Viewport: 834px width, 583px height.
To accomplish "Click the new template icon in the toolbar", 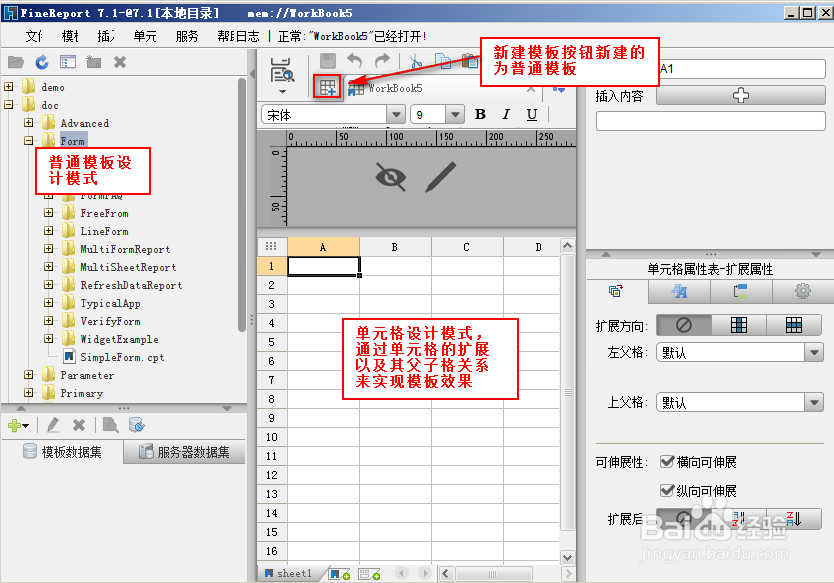I will (327, 86).
